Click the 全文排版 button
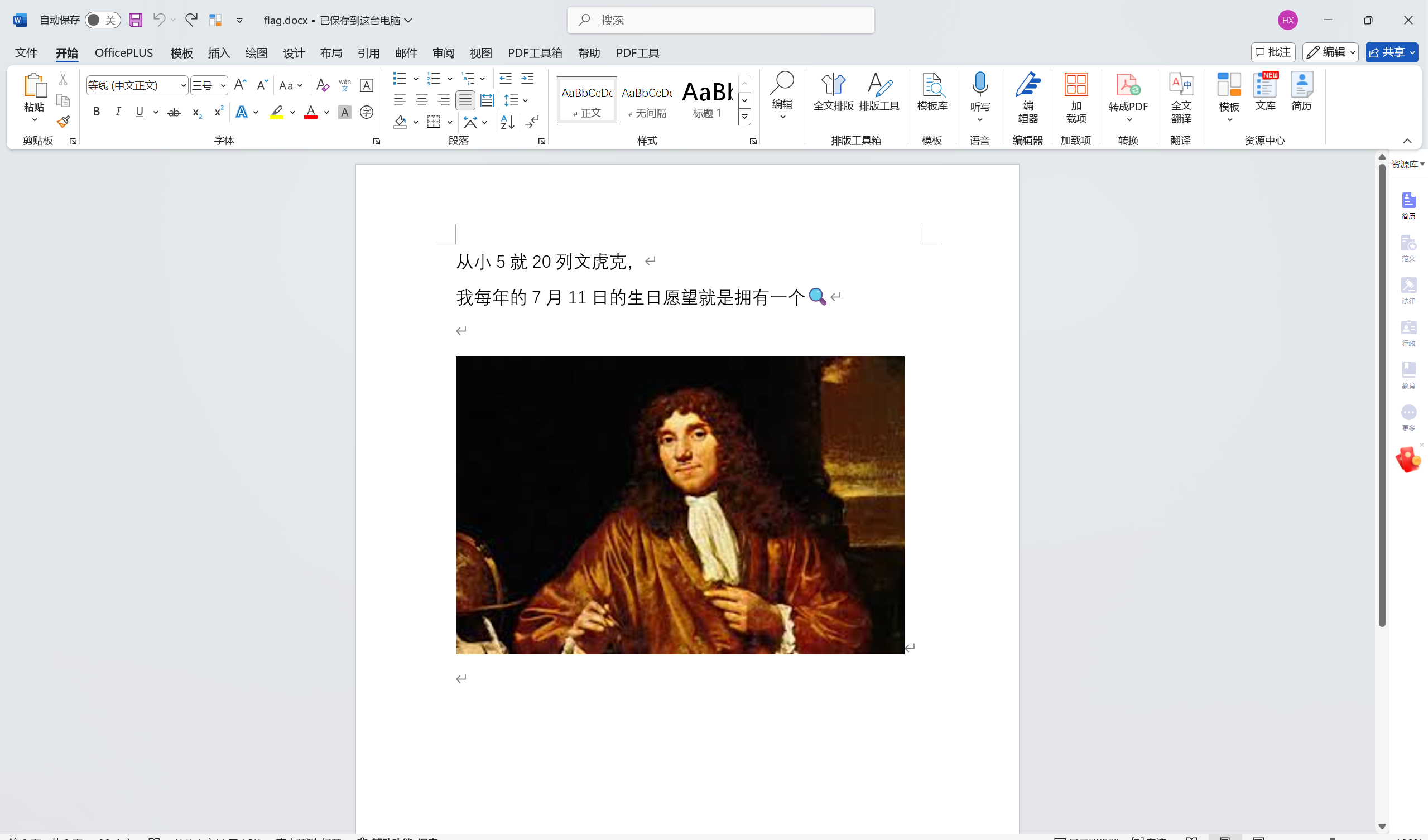The image size is (1428, 840). tap(833, 92)
